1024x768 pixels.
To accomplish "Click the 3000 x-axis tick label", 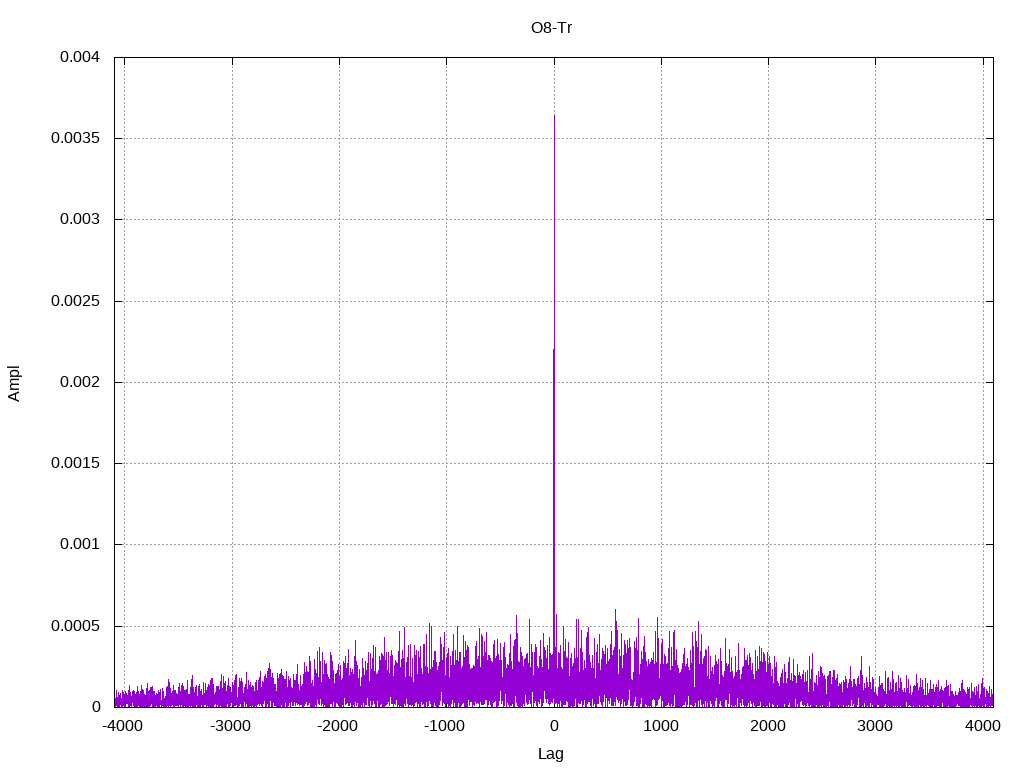I will pyautogui.click(x=875, y=726).
